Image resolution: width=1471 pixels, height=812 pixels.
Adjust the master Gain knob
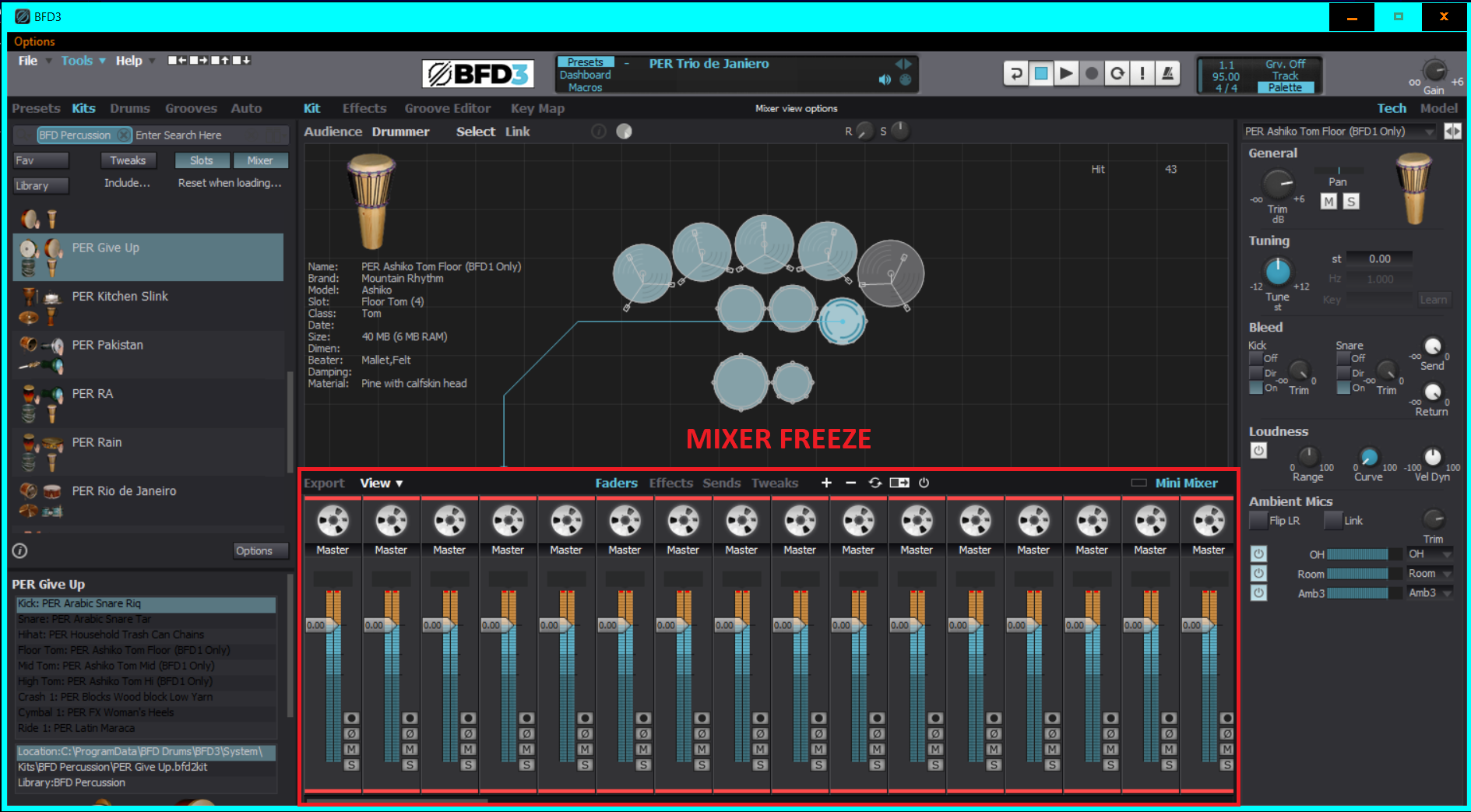[x=1434, y=71]
